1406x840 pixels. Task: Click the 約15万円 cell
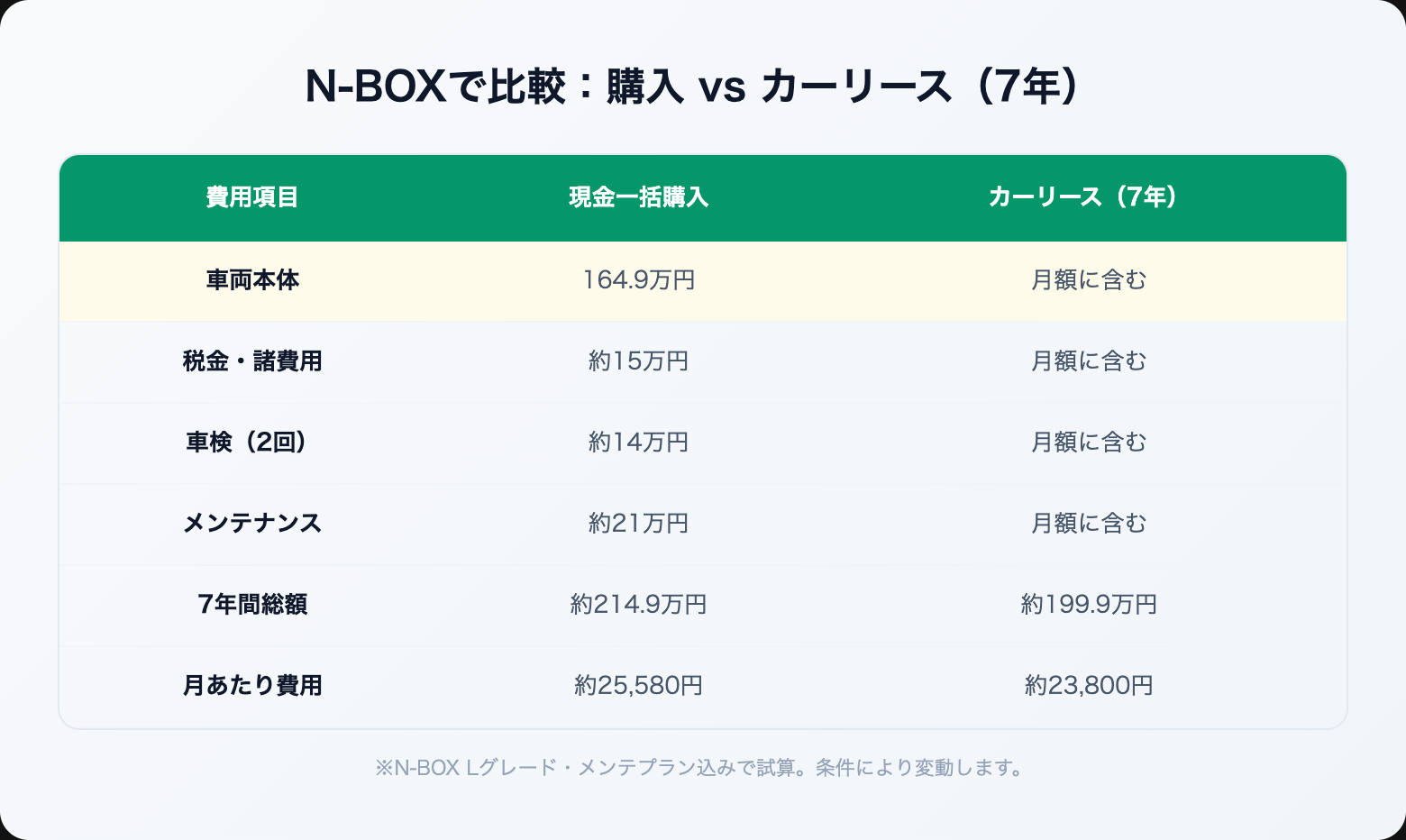point(638,361)
